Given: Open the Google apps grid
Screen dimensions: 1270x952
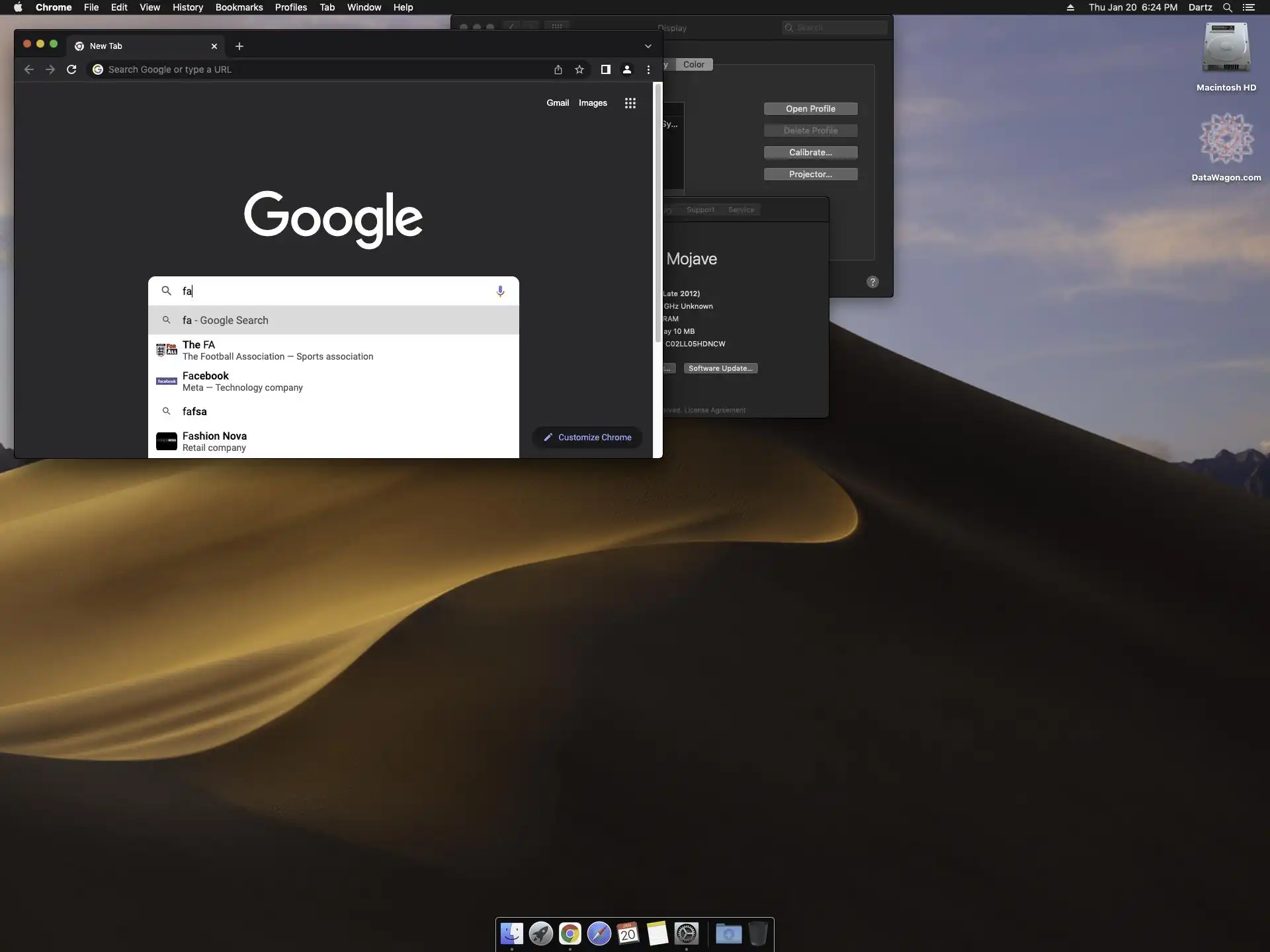Looking at the screenshot, I should pos(630,103).
